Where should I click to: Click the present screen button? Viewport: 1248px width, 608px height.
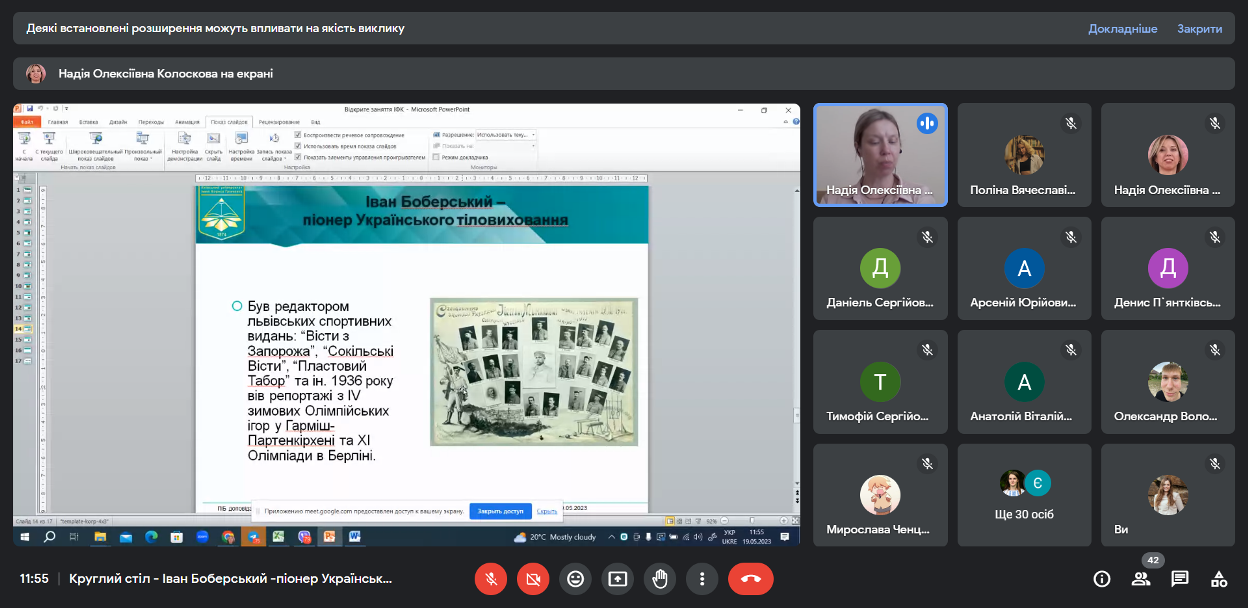[x=618, y=578]
